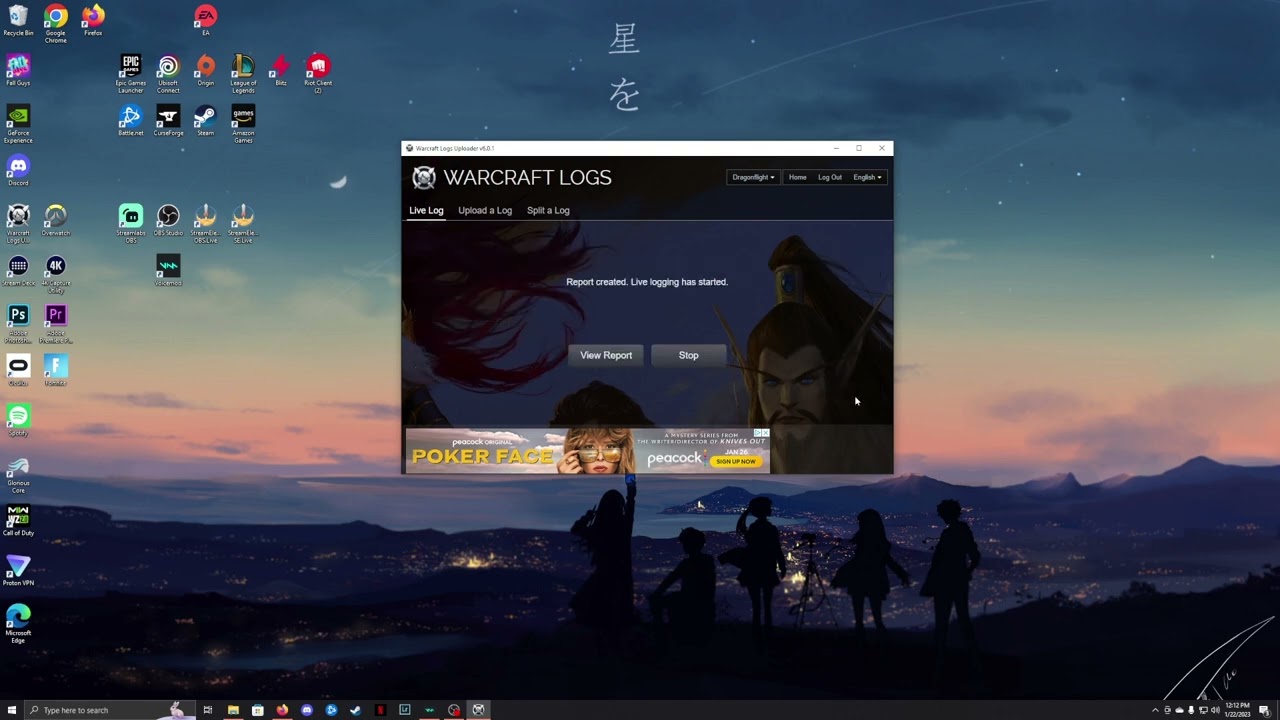Click the View Report button
Viewport: 1280px width, 720px height.
pos(606,355)
